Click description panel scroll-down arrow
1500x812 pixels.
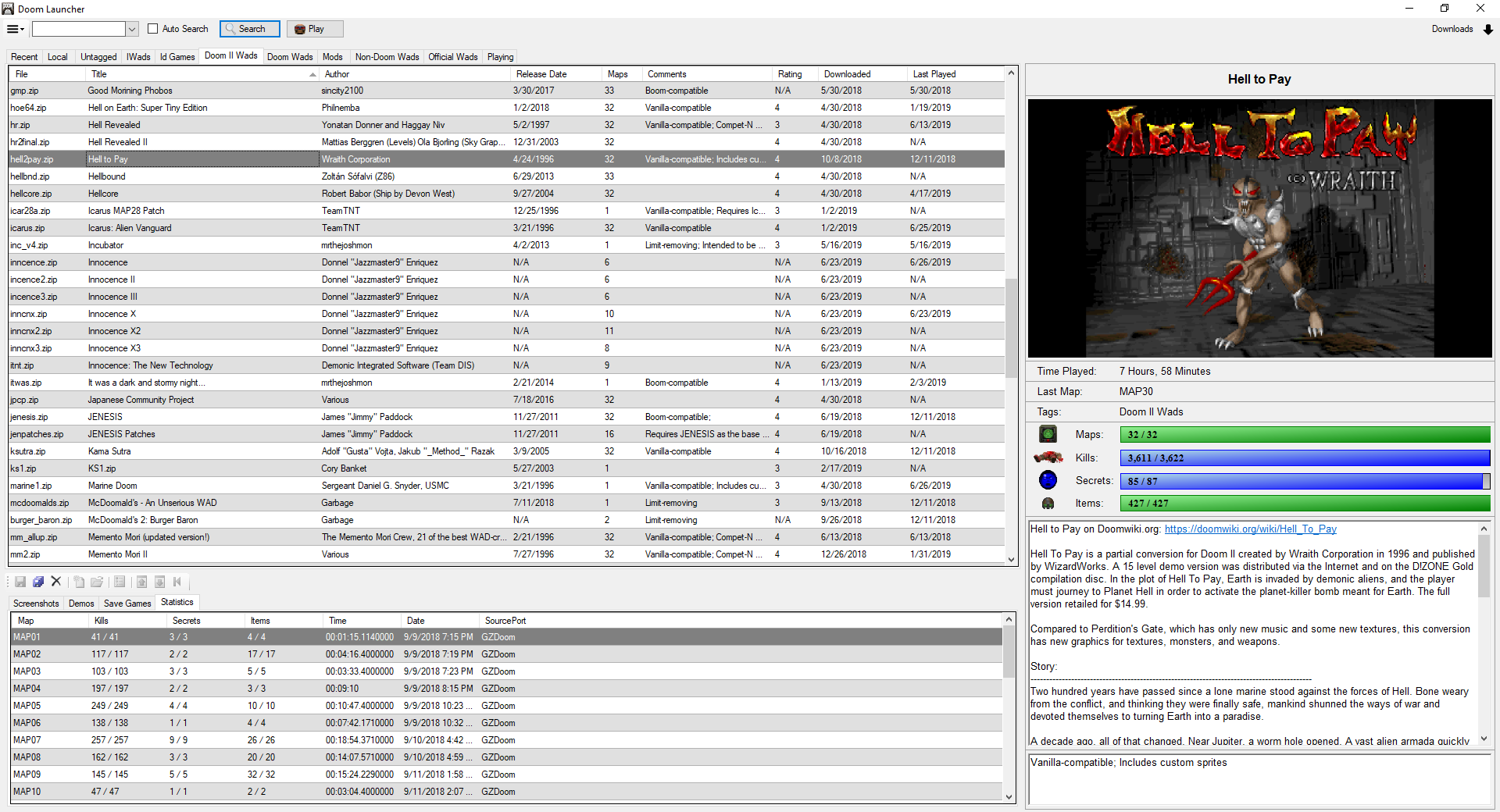1484,739
